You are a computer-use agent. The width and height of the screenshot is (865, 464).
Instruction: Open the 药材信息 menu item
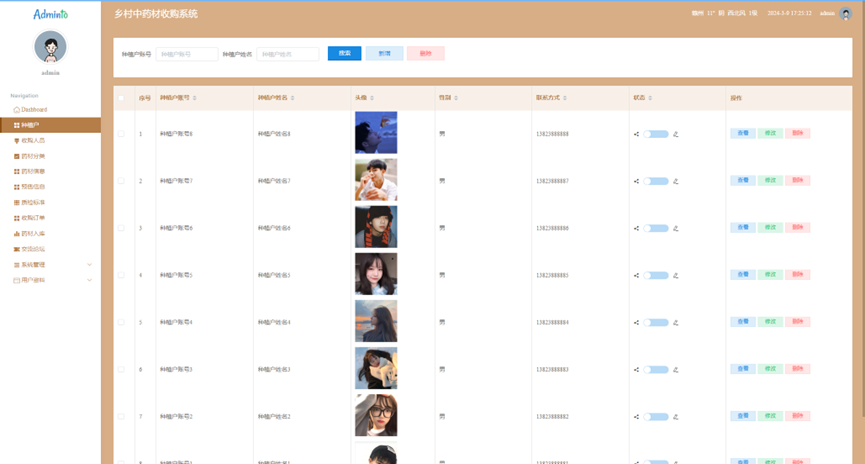point(50,172)
